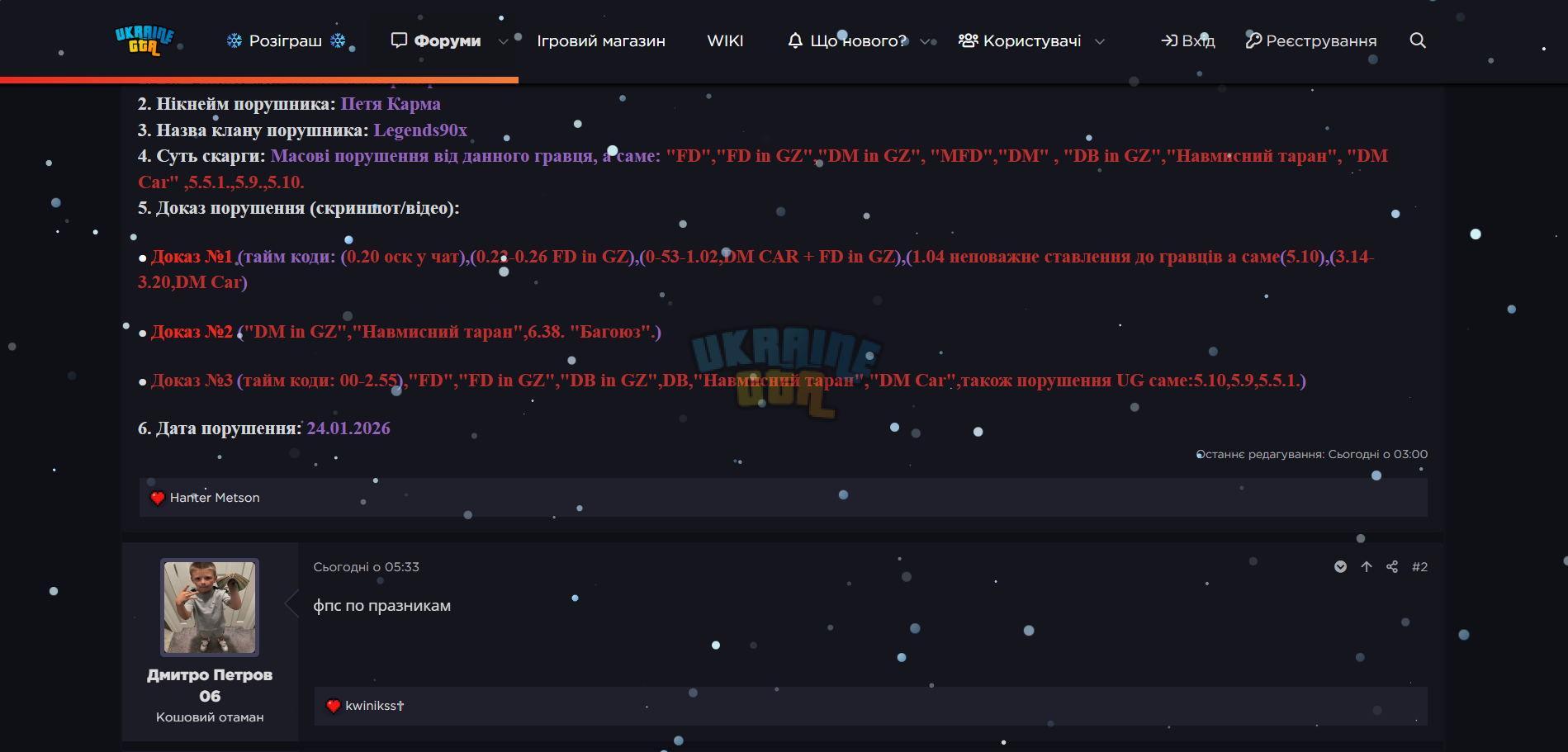Click the users icon of Користувачі
This screenshot has height=752, width=1568.
[968, 40]
